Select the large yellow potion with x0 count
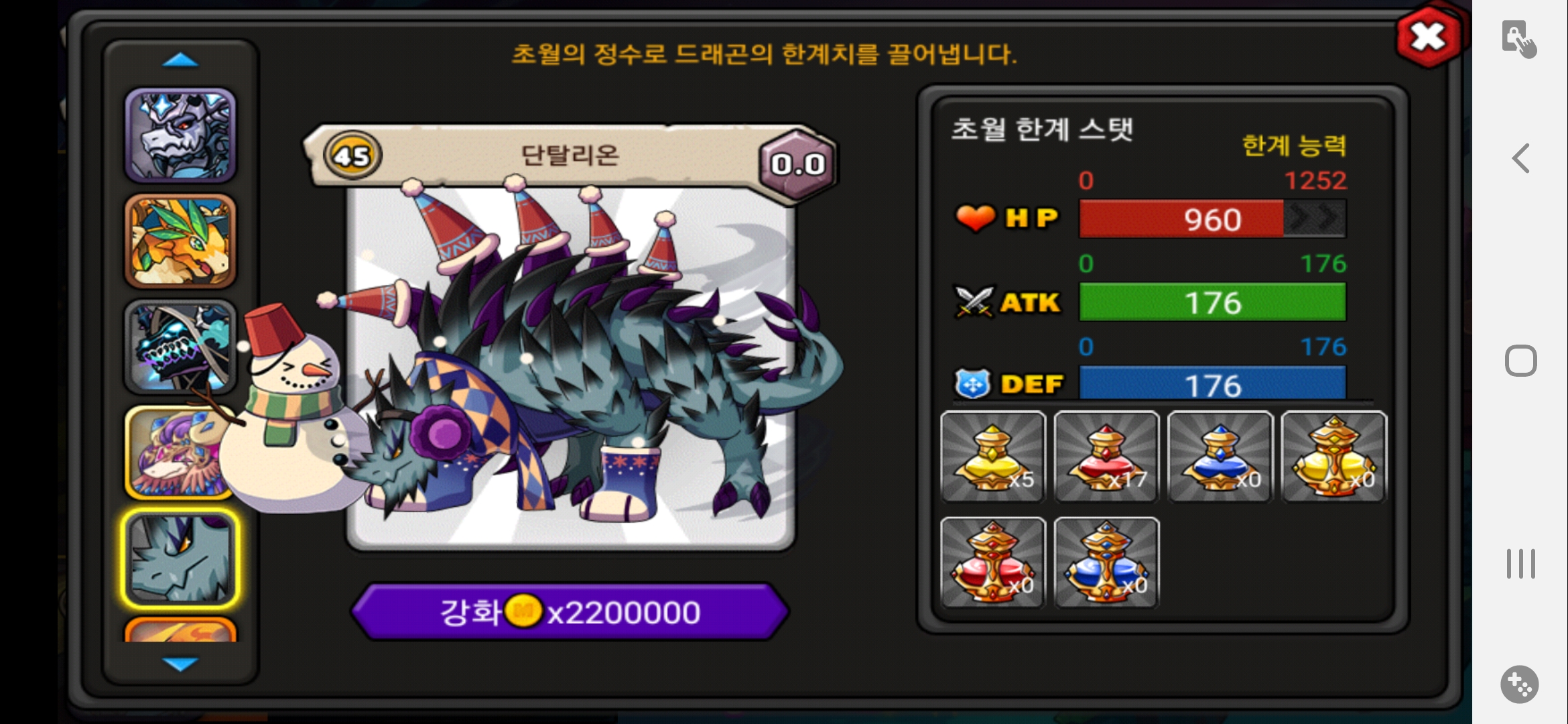The width and height of the screenshot is (1568, 724). (x=1333, y=457)
